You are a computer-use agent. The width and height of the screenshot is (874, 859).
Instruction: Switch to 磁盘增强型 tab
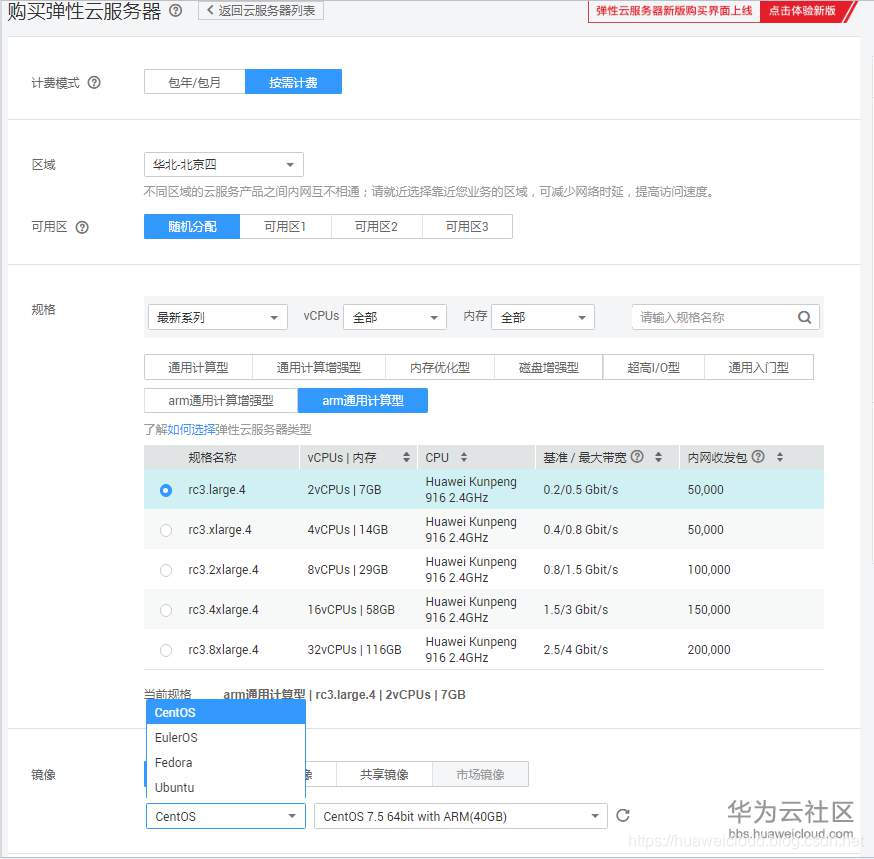click(548, 367)
